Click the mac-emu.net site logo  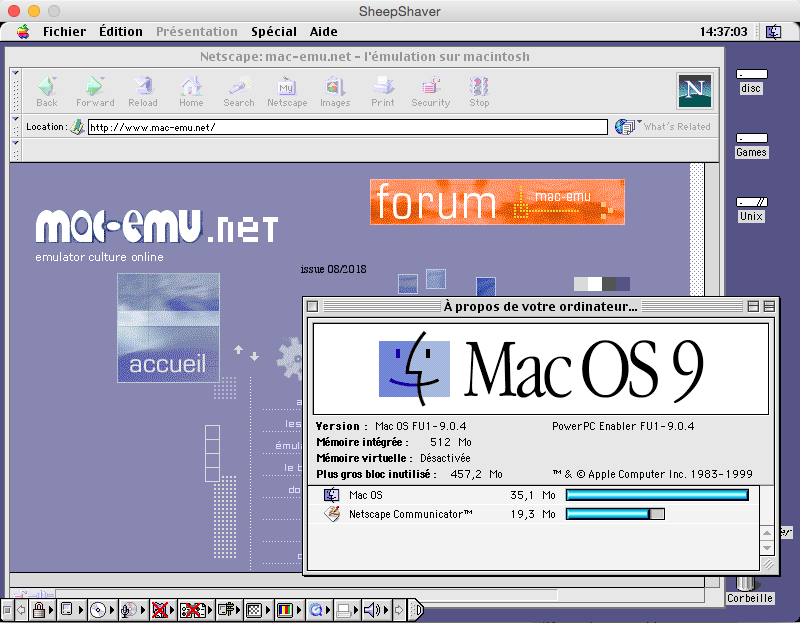157,226
